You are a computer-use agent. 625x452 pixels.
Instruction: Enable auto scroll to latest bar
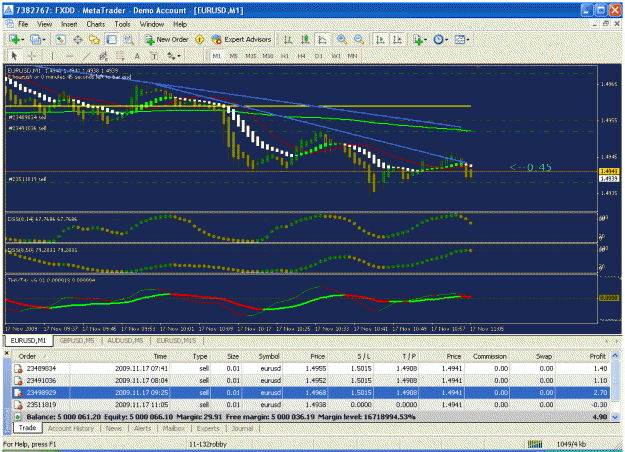pyautogui.click(x=380, y=39)
